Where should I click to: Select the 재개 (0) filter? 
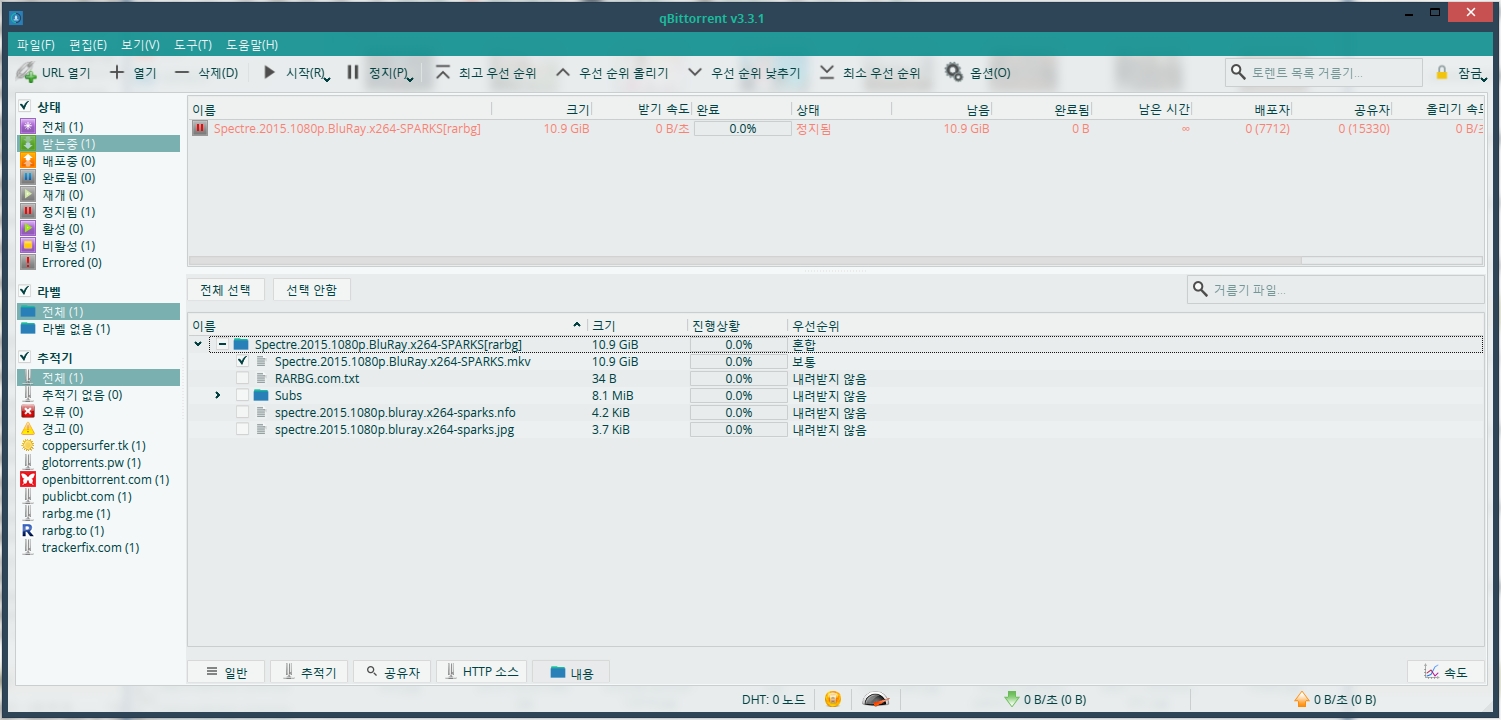(x=98, y=194)
